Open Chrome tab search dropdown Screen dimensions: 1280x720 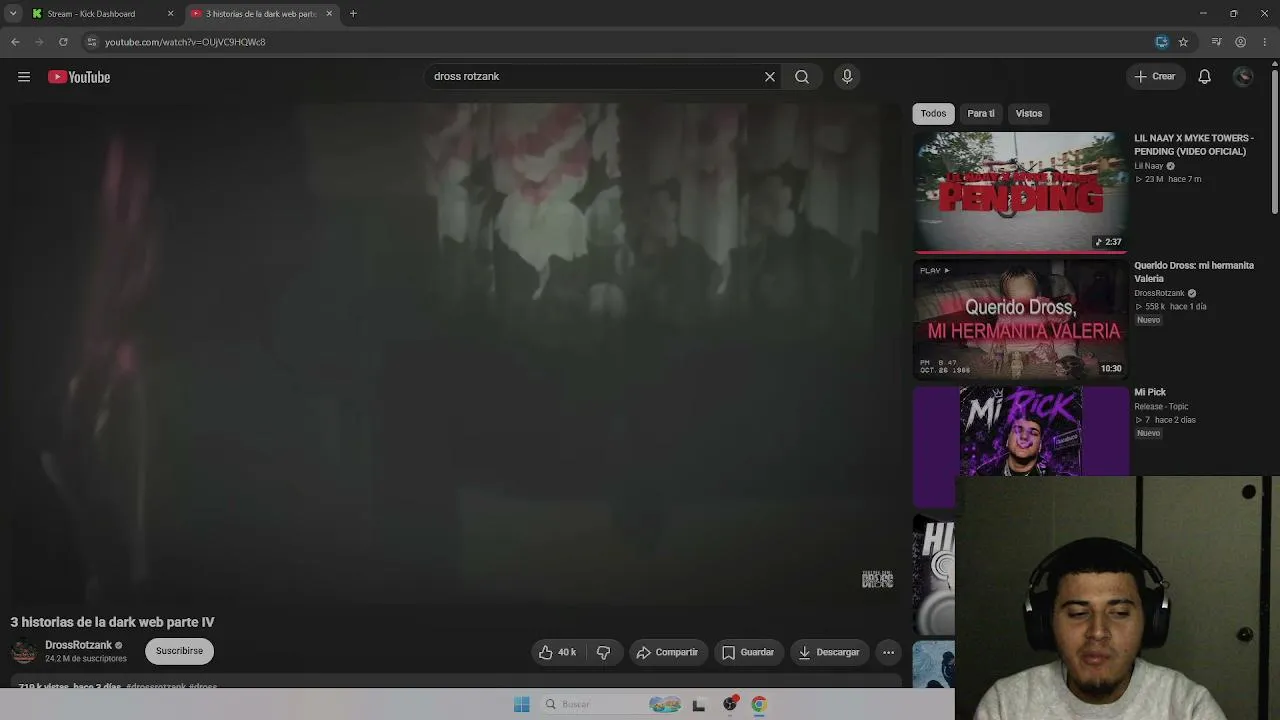pyautogui.click(x=13, y=14)
